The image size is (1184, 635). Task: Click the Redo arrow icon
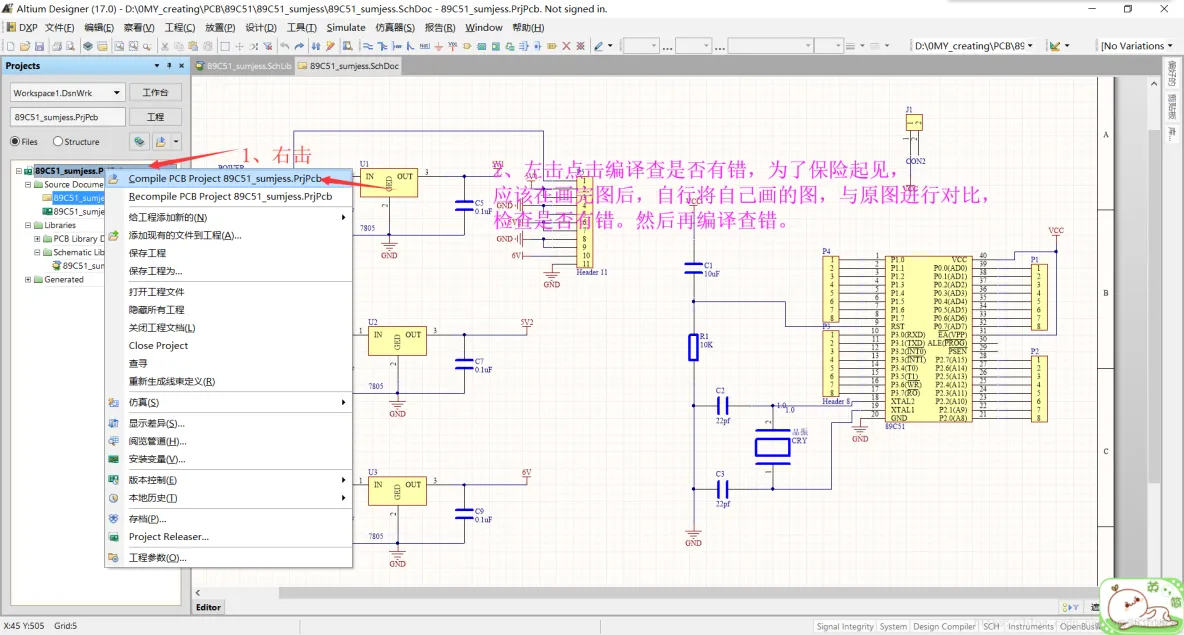299,46
